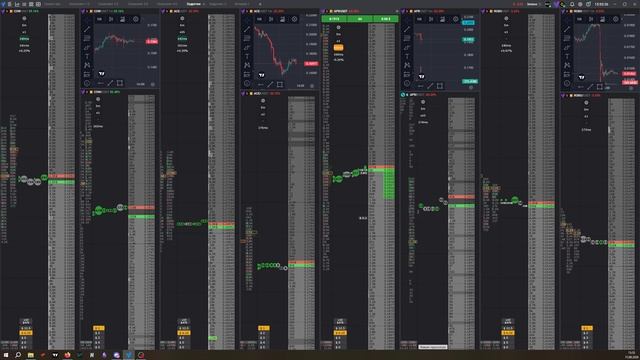Close the workspace tab strip x button
640x360 pixels.
tap(260, 4)
